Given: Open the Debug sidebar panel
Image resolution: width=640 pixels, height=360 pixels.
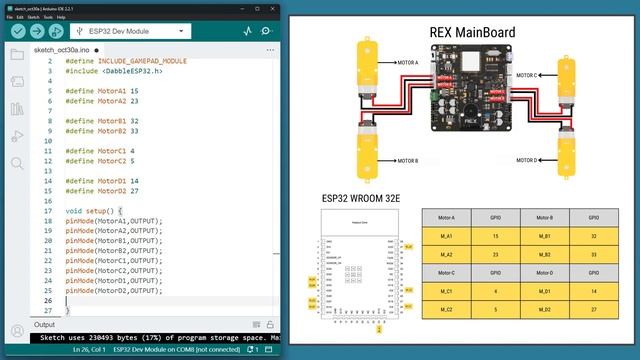Looking at the screenshot, I should coord(17,136).
